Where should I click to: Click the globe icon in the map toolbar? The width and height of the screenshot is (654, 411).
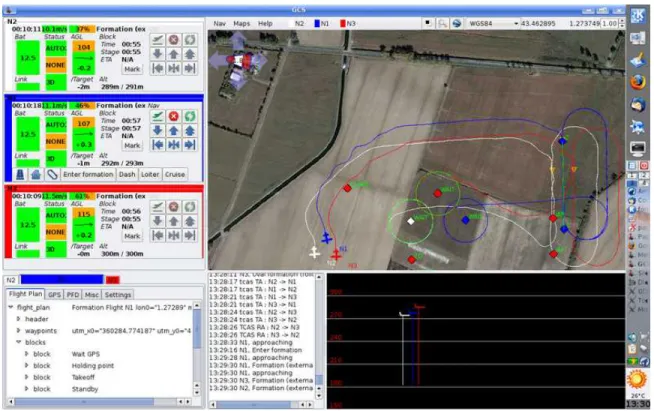[457, 23]
